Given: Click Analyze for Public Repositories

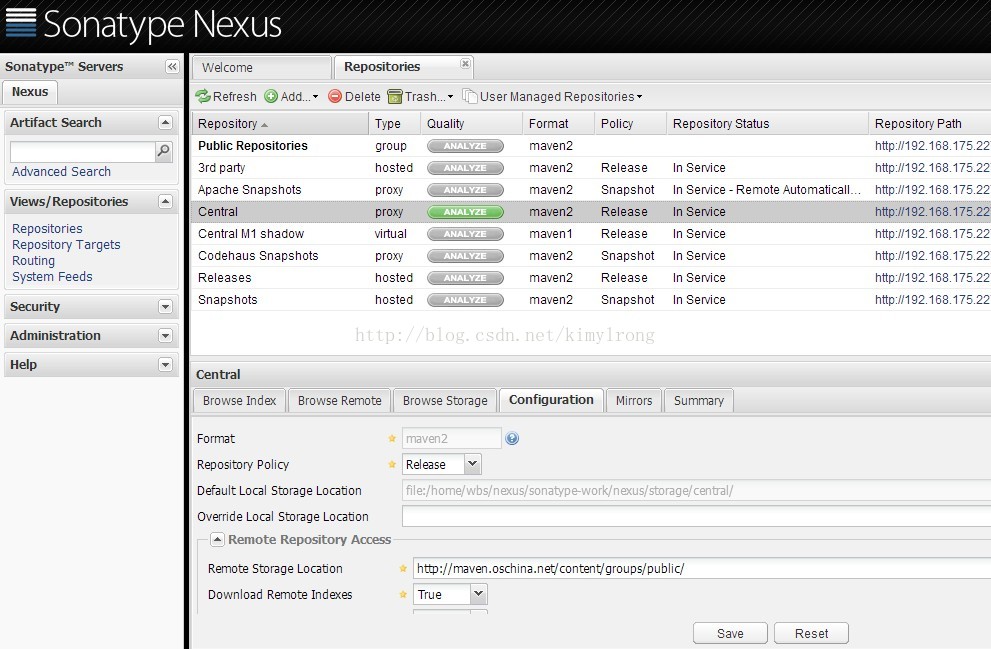Looking at the screenshot, I should pyautogui.click(x=465, y=146).
